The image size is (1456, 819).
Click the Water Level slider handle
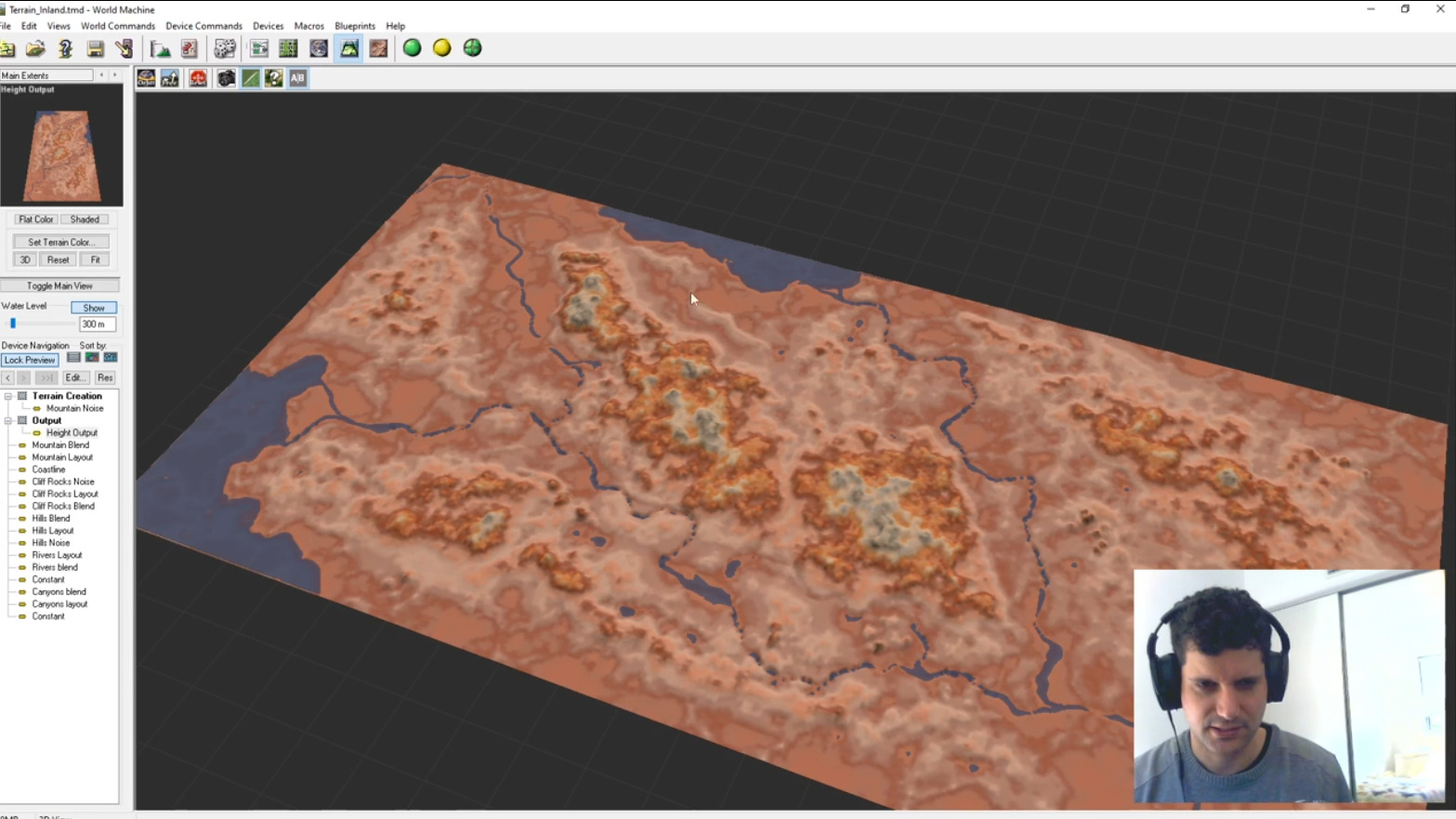[13, 324]
